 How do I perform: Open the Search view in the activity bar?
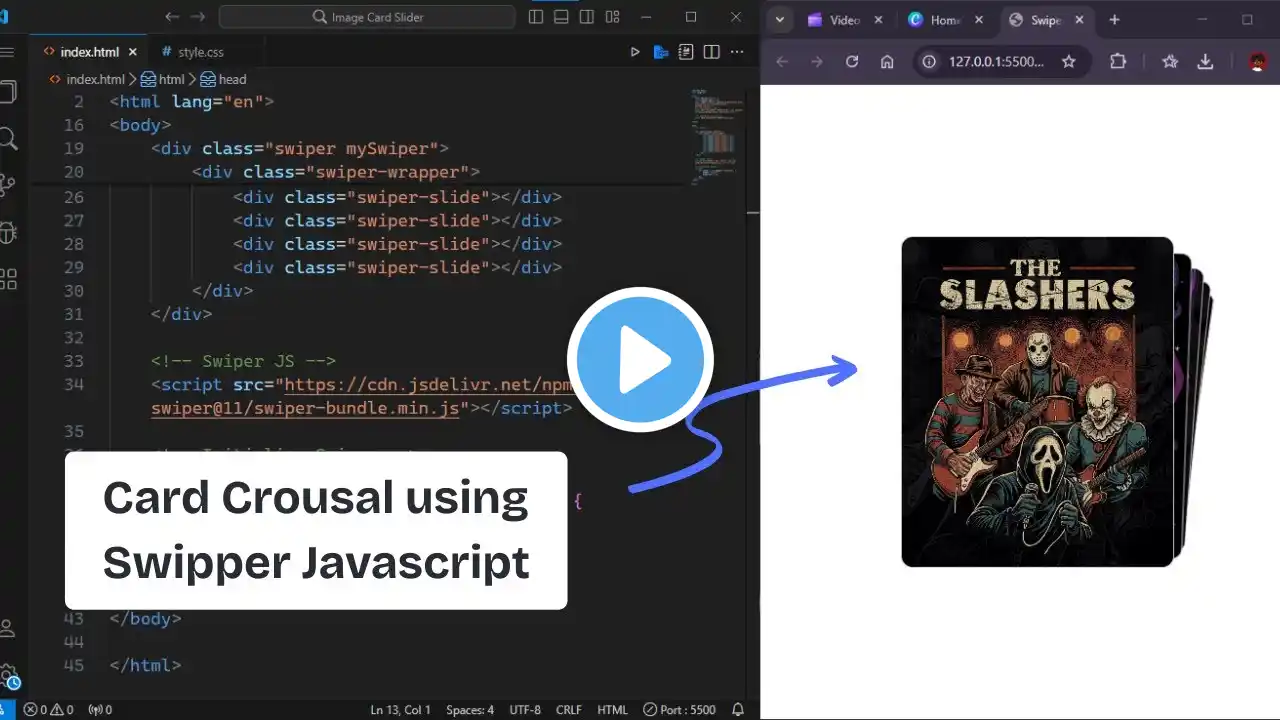coord(9,138)
